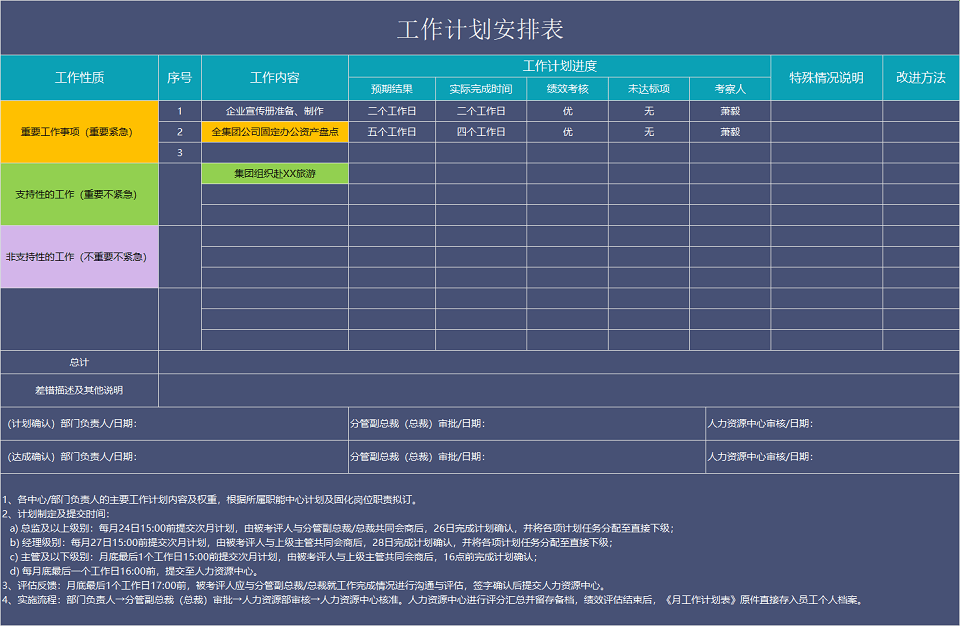The height and width of the screenshot is (626, 960).
Task: Click the 差错描述及其他说明 label cell
Action: (79, 390)
